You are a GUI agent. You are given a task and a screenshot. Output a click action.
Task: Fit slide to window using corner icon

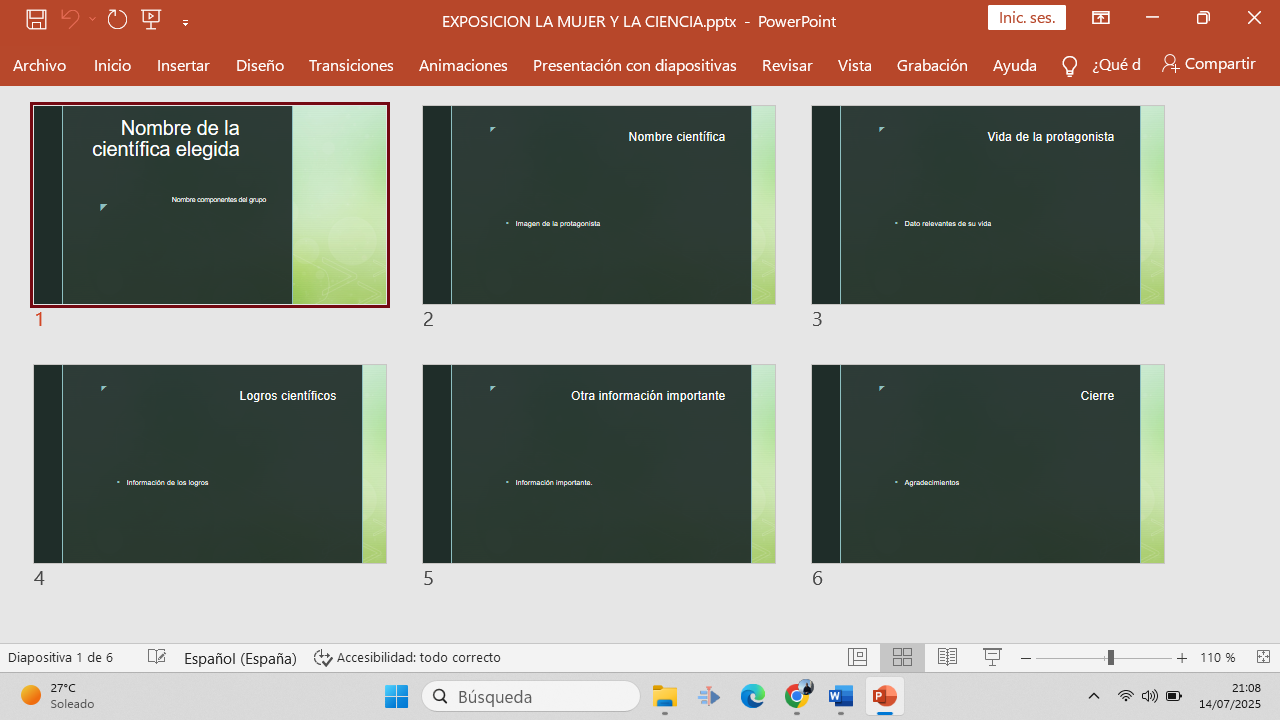click(x=1263, y=657)
